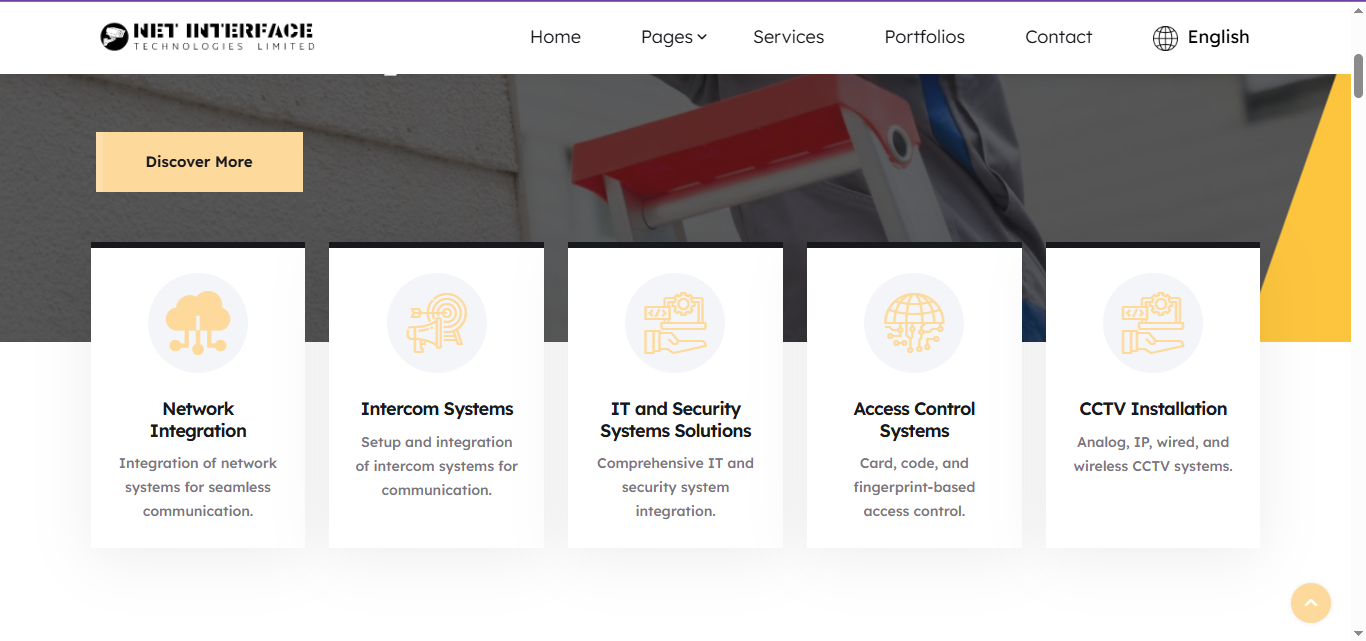Click the scroll-to-top arrow button
Viewport: 1366px width, 641px height.
click(1310, 603)
